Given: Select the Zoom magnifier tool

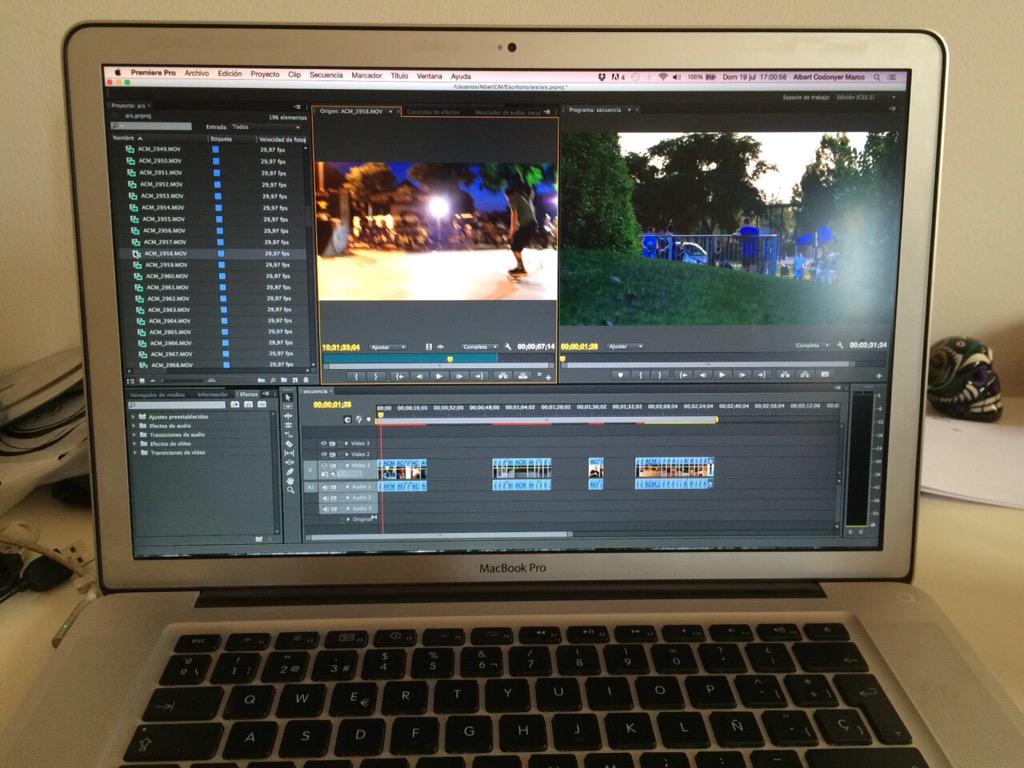Looking at the screenshot, I should [290, 490].
